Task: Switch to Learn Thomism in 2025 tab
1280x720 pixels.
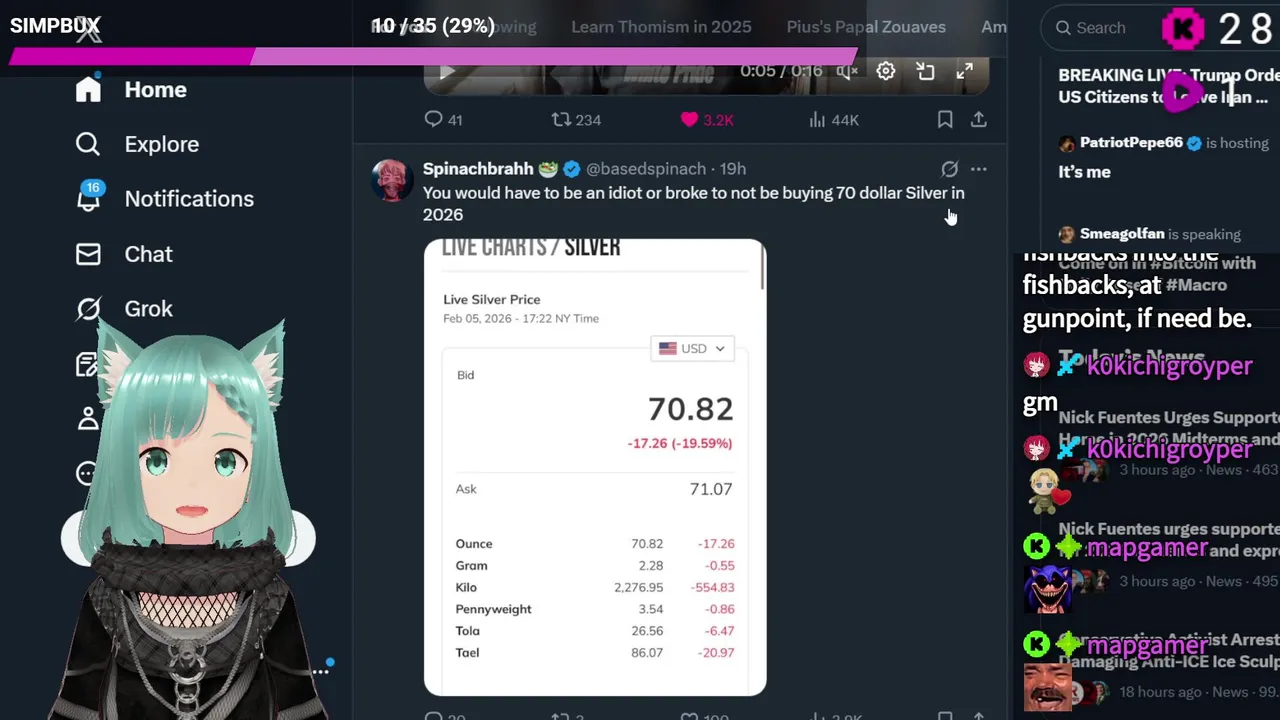Action: point(661,27)
